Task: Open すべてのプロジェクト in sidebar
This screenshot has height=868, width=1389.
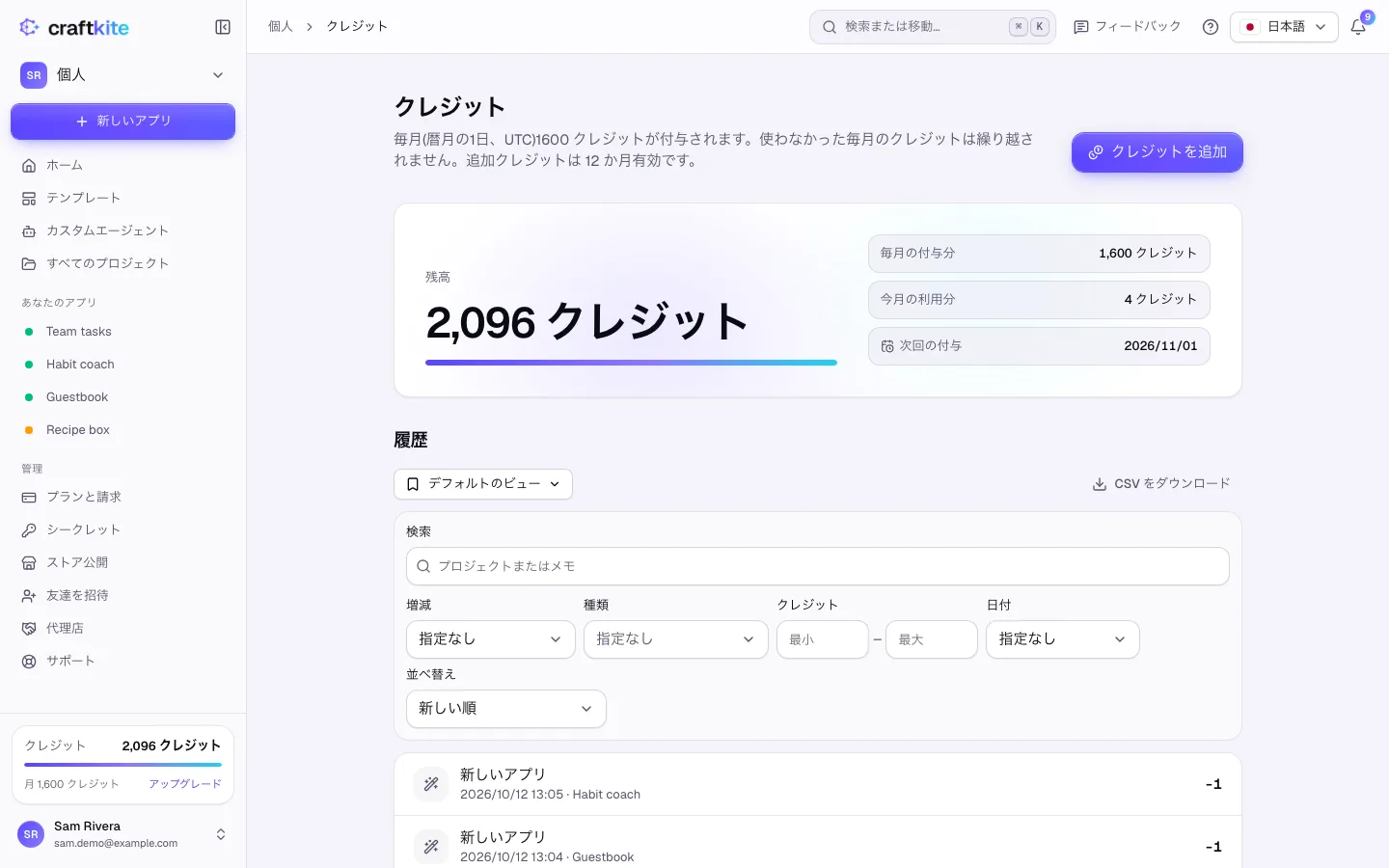Action: pos(123,263)
